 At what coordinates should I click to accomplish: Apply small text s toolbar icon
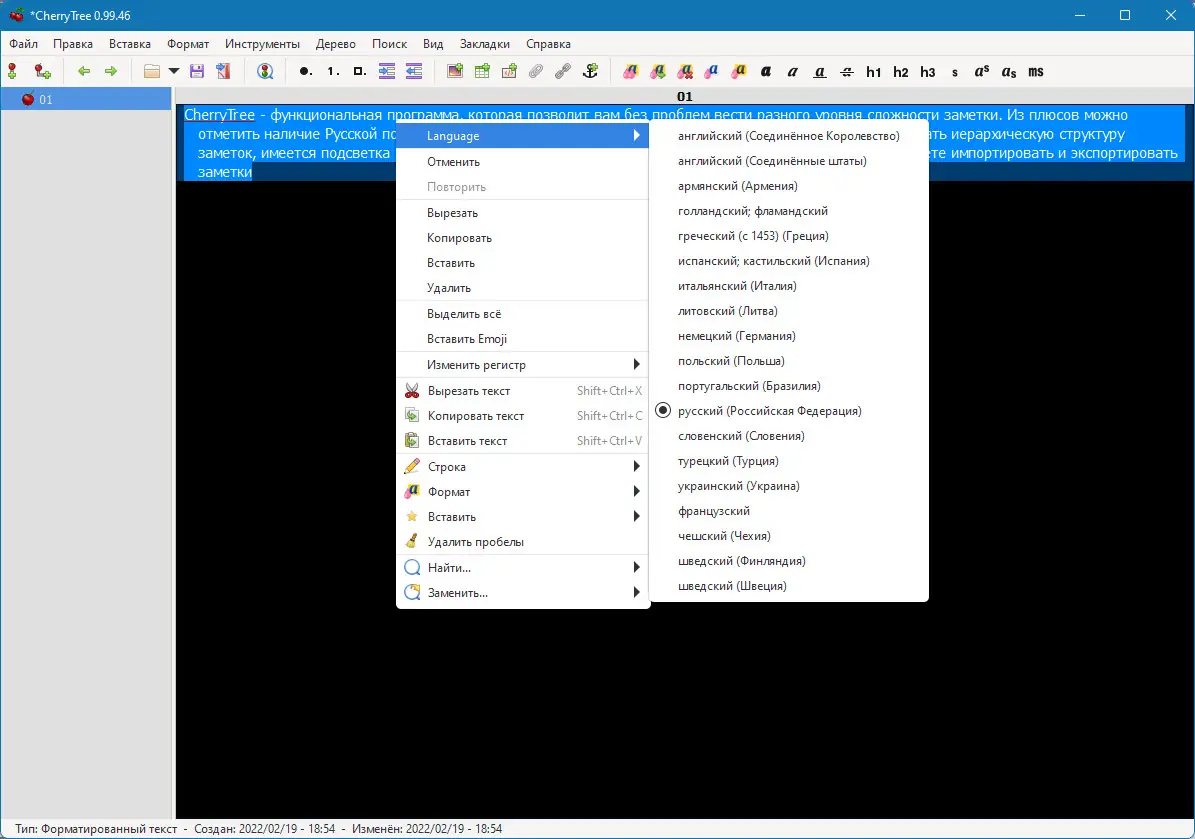coord(955,72)
